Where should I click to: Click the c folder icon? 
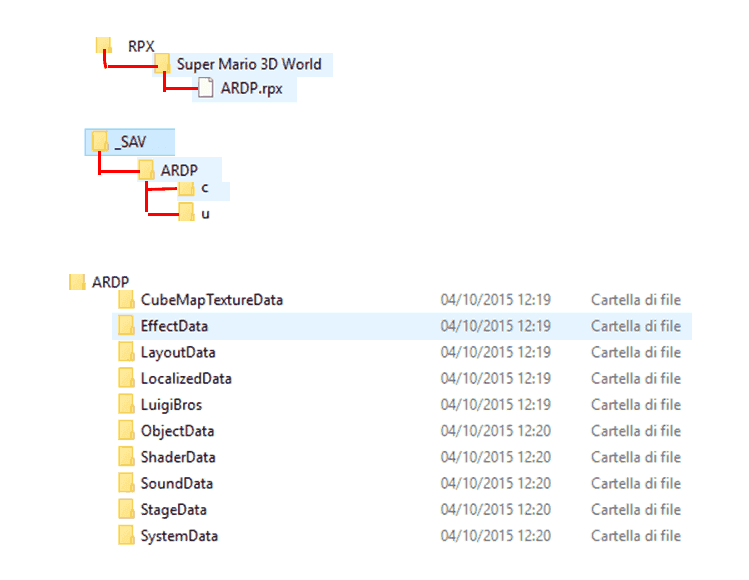tap(186, 189)
